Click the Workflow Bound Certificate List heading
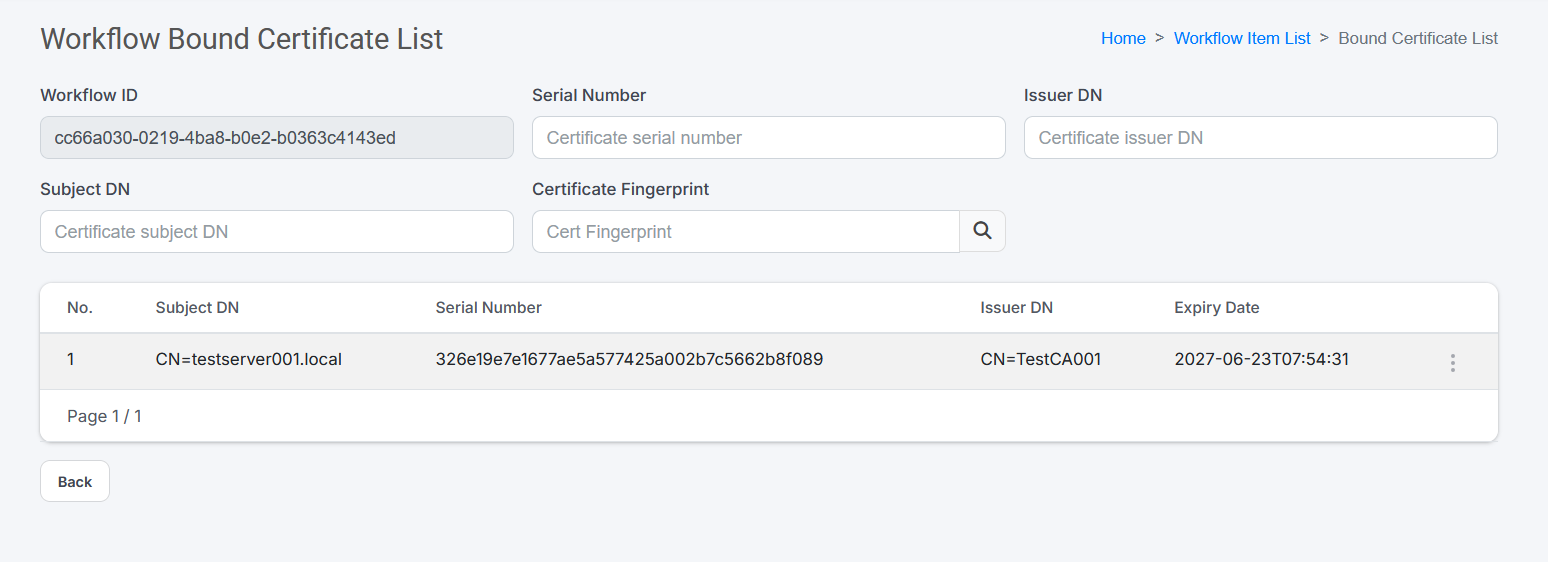 [x=241, y=39]
